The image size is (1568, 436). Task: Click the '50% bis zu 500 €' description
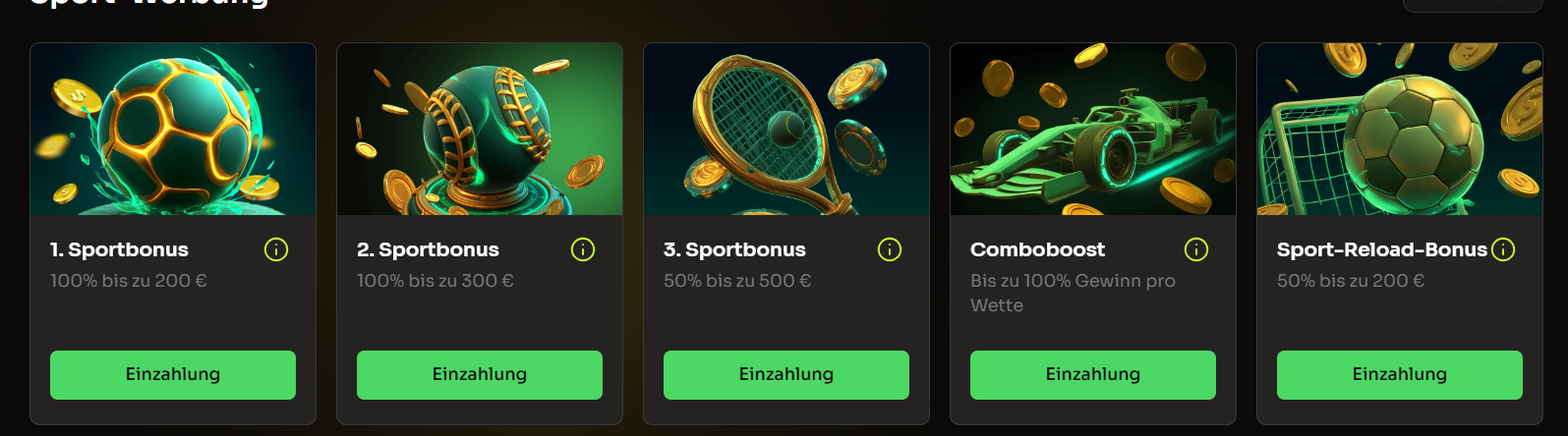(737, 281)
